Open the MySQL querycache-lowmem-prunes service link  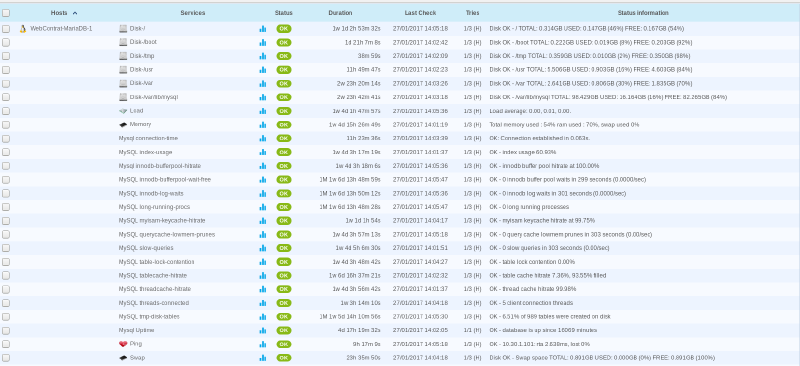click(x=167, y=235)
